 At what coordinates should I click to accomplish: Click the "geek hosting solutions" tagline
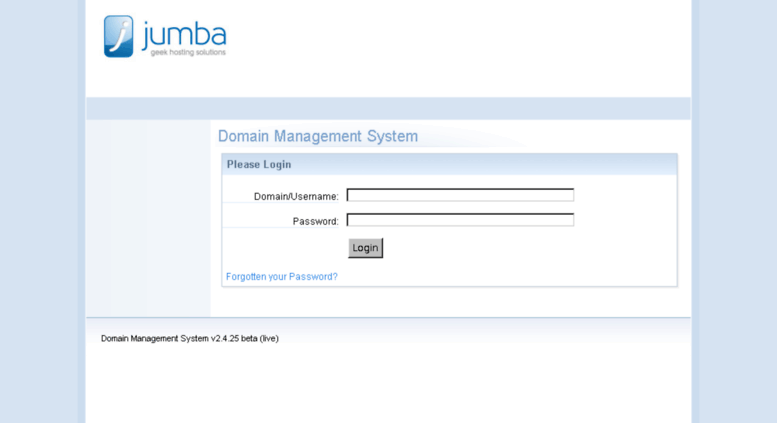188,53
